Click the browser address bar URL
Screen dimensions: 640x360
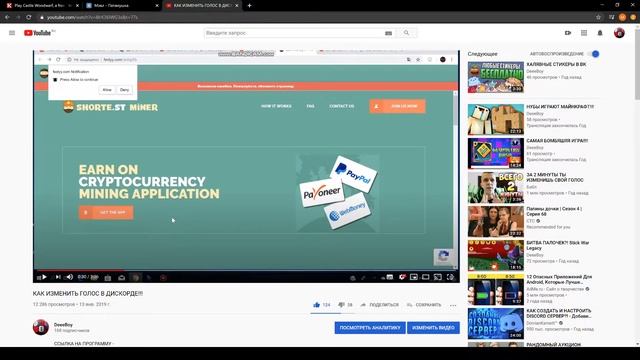tap(92, 17)
